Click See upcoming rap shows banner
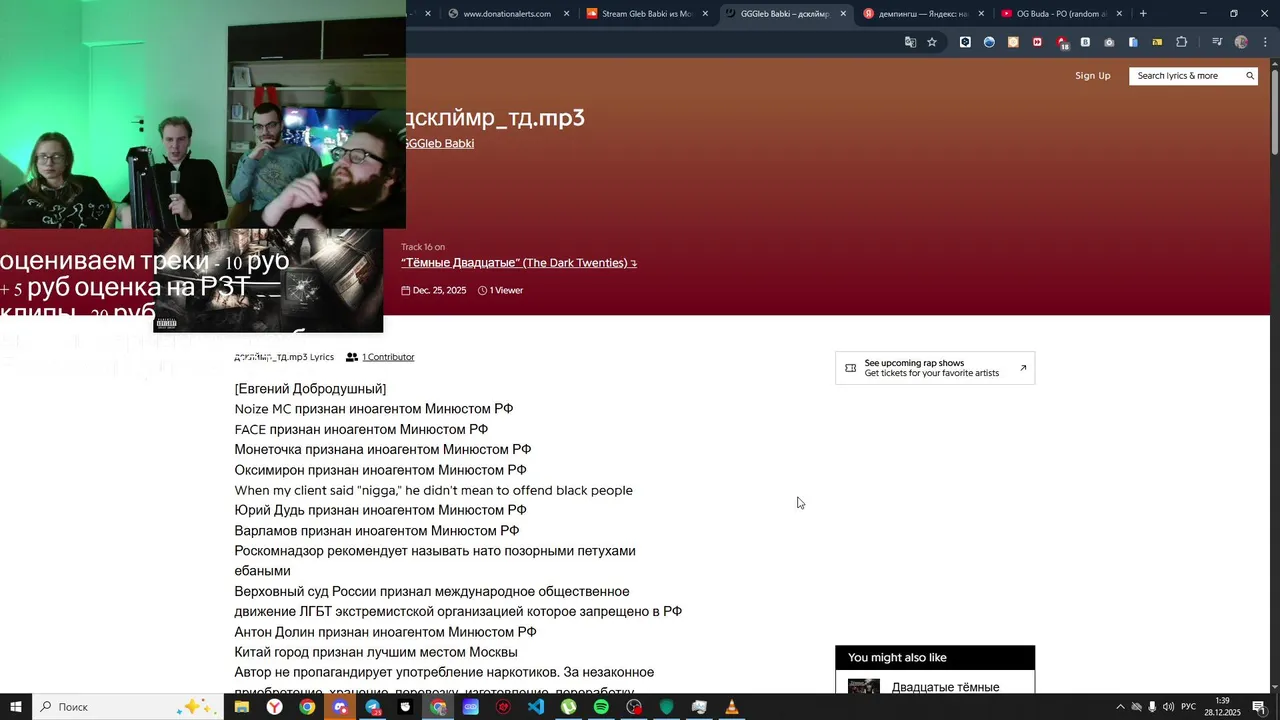 (935, 368)
